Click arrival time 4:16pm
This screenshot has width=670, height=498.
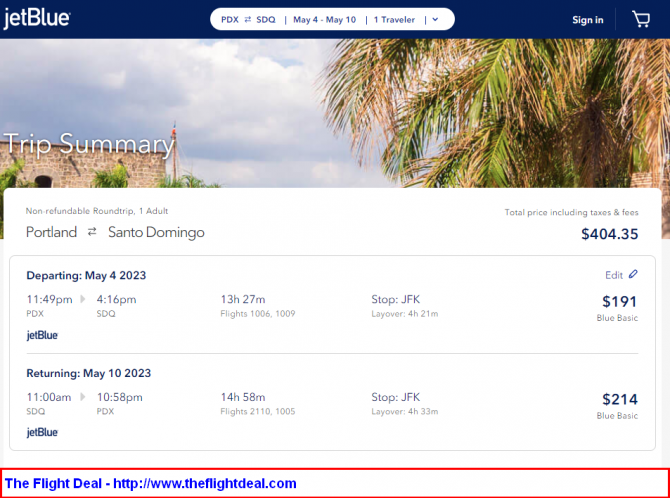pyautogui.click(x=116, y=299)
